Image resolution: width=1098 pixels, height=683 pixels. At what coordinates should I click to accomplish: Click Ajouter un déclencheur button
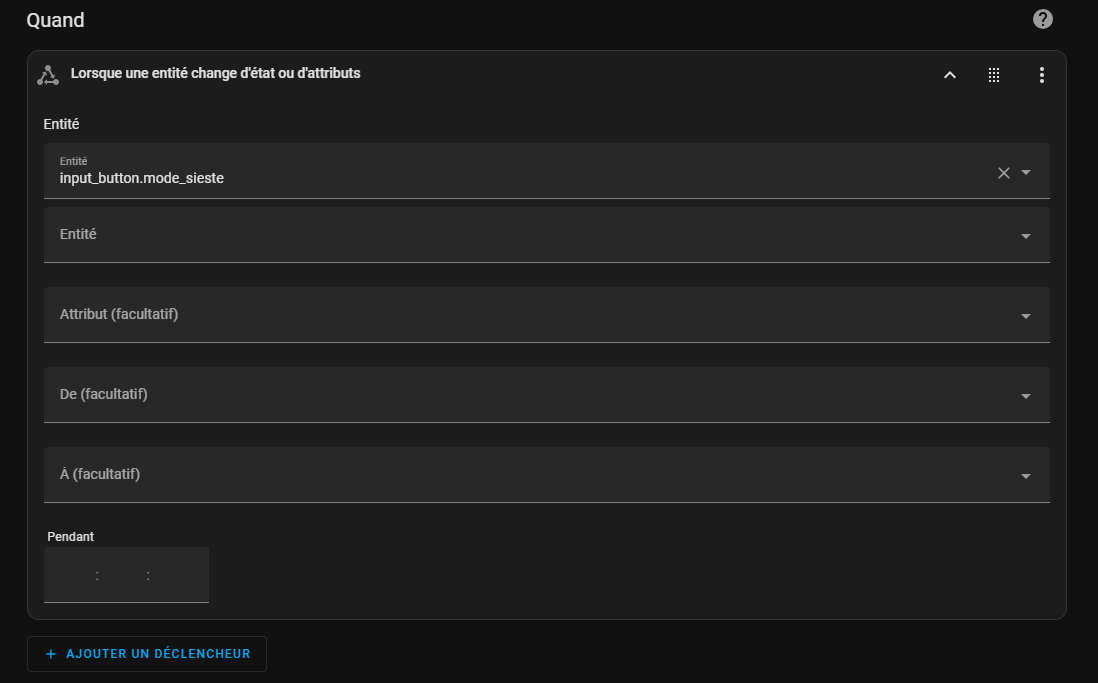(x=147, y=654)
